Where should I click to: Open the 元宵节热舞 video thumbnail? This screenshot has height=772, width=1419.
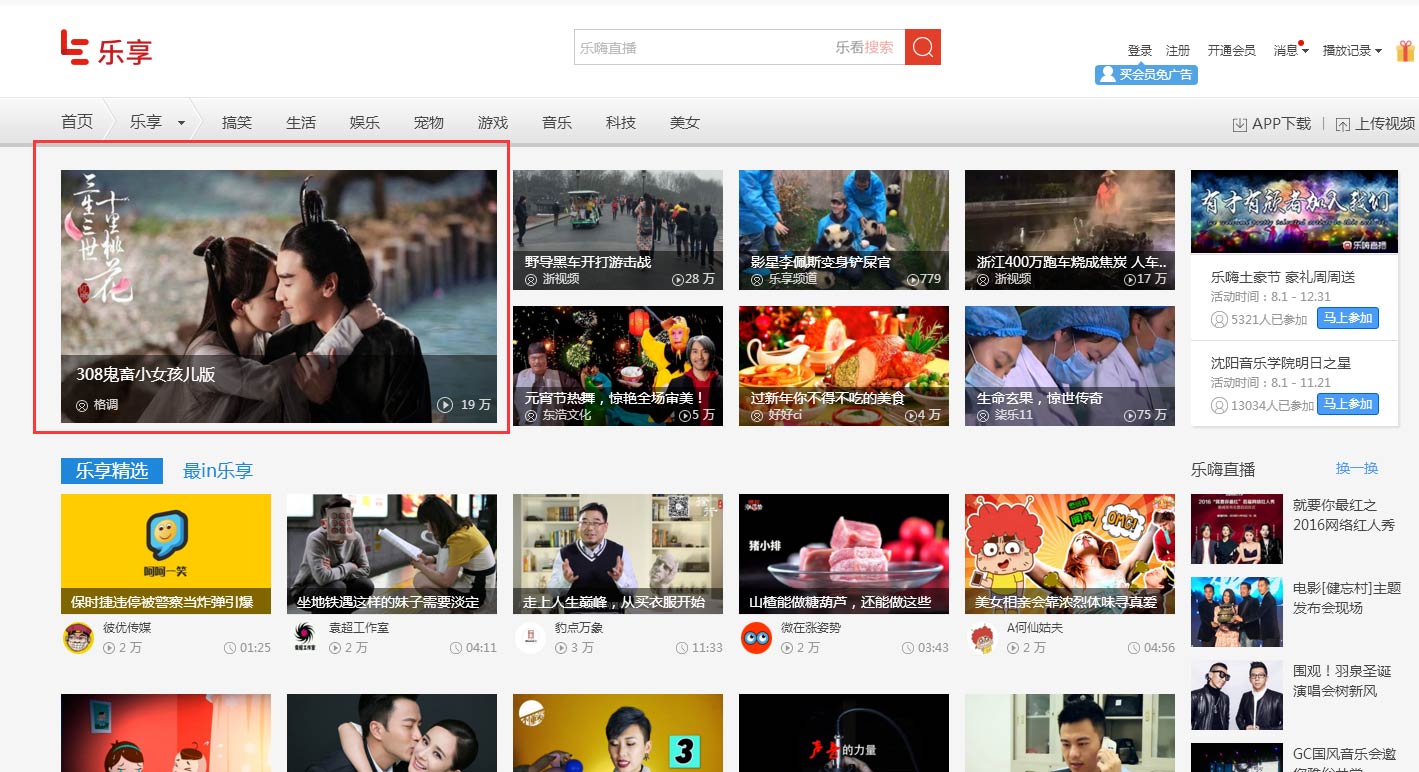click(618, 366)
